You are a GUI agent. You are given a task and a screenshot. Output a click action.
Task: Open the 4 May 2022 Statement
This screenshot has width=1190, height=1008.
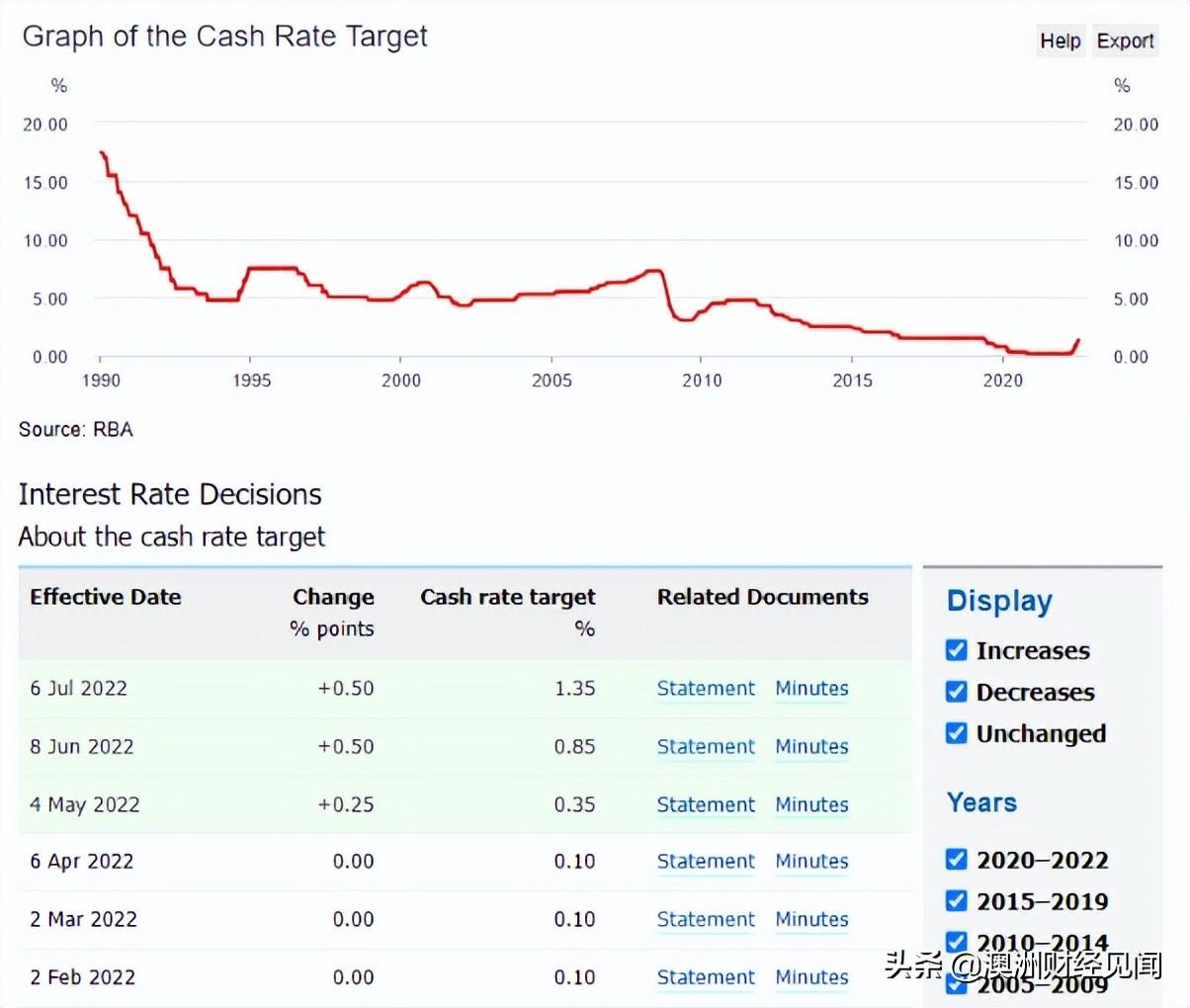706,805
